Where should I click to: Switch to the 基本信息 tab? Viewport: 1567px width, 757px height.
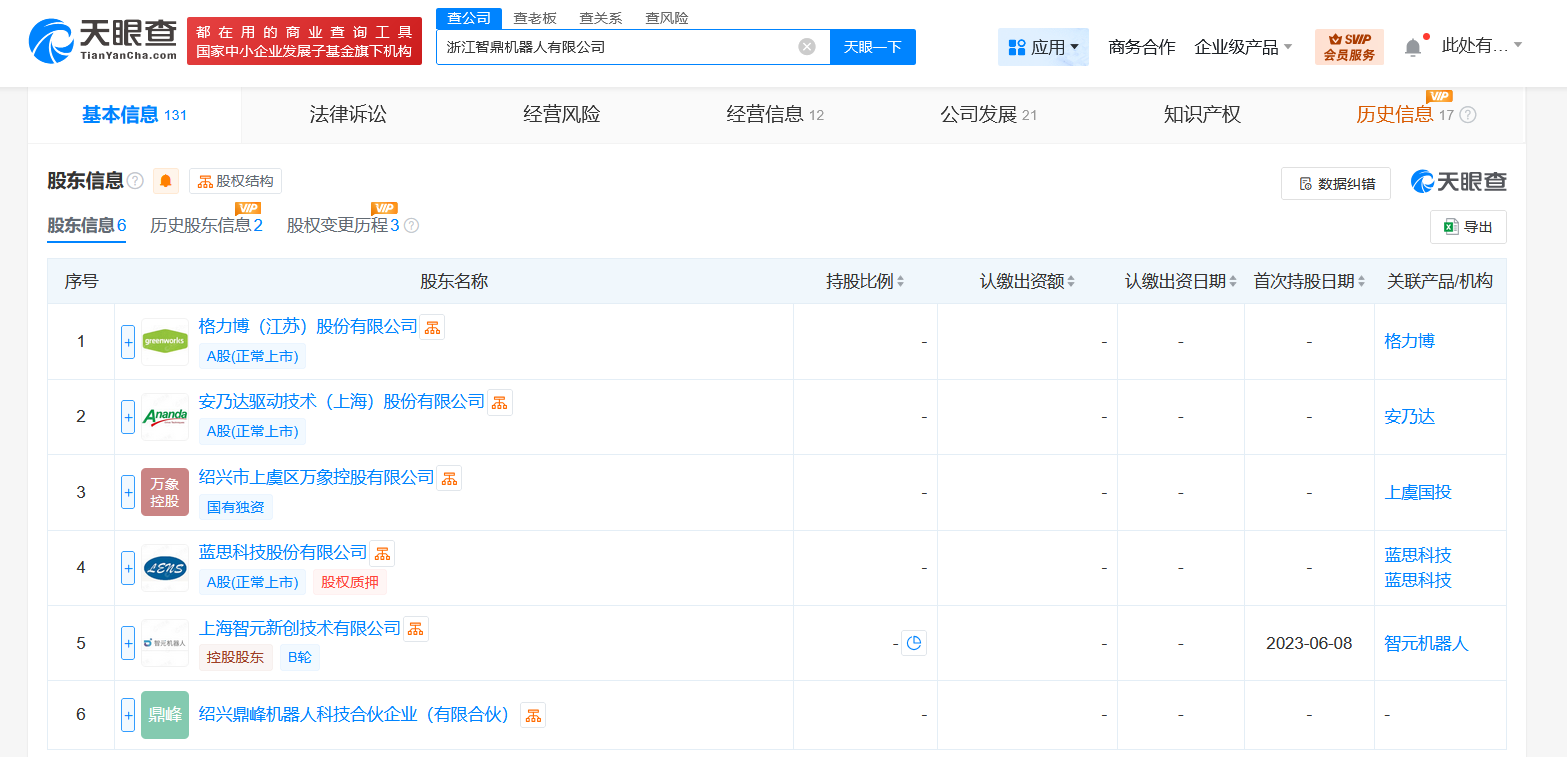tap(134, 115)
